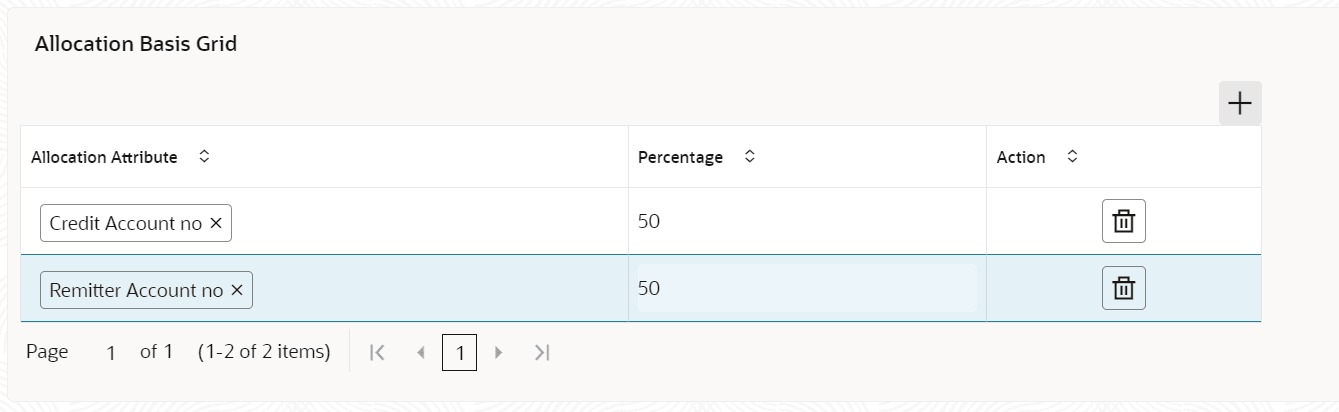Screen dimensions: 1339x412
Task: Sort by Percentage column
Action: tap(749, 157)
